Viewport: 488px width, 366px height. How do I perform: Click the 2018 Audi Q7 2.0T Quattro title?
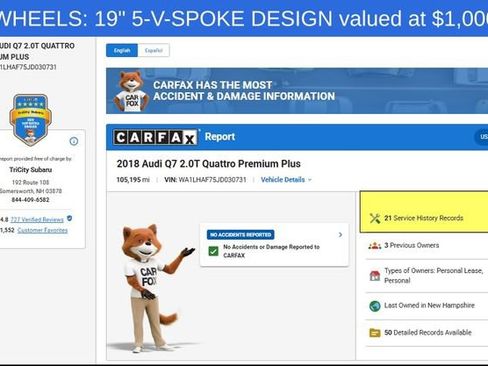[x=209, y=164]
